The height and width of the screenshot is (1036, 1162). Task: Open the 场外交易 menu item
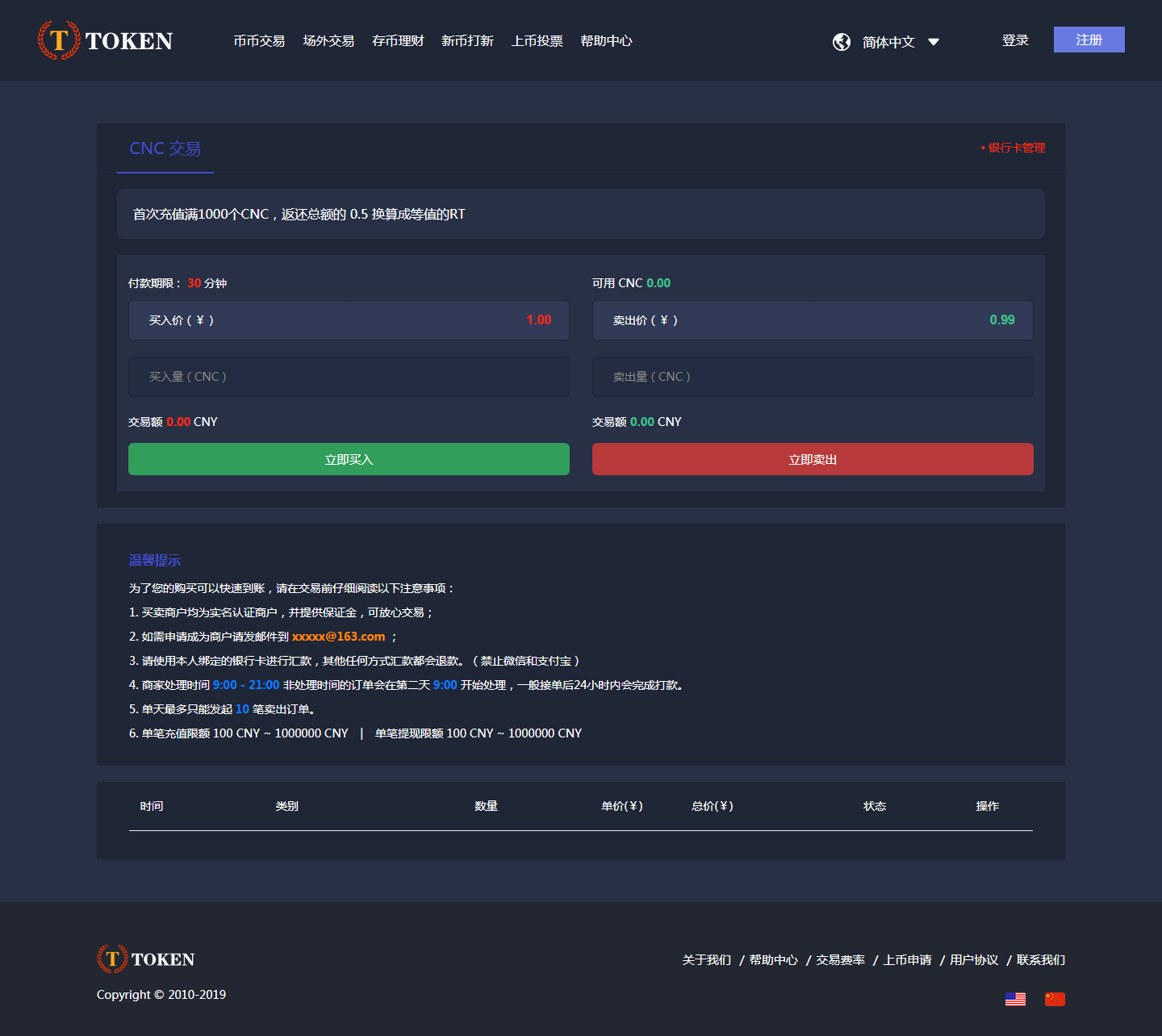point(328,41)
